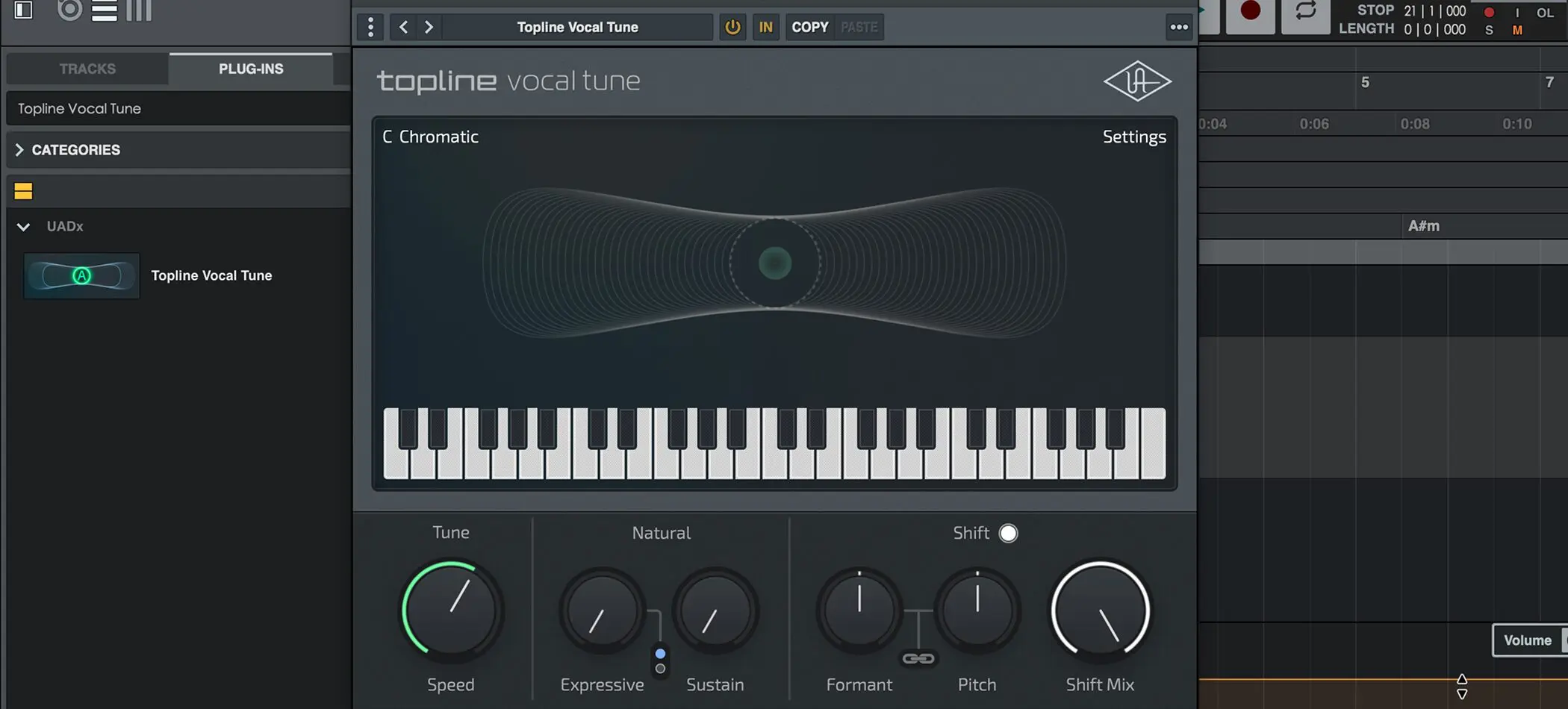Toggle the IN sidechain button
This screenshot has width=1568, height=709.
pyautogui.click(x=765, y=27)
